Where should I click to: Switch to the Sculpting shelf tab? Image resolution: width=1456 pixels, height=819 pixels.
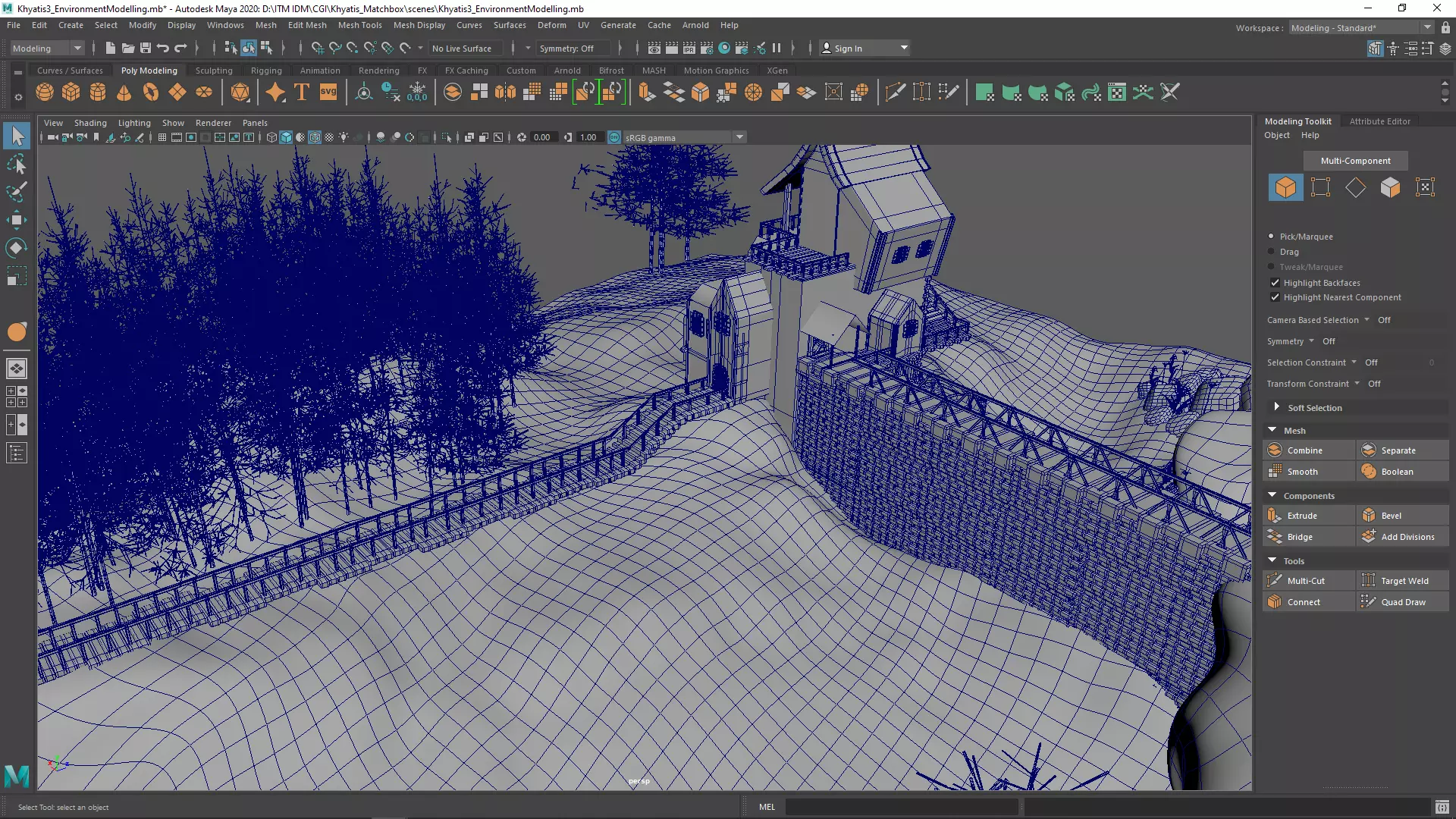point(214,71)
